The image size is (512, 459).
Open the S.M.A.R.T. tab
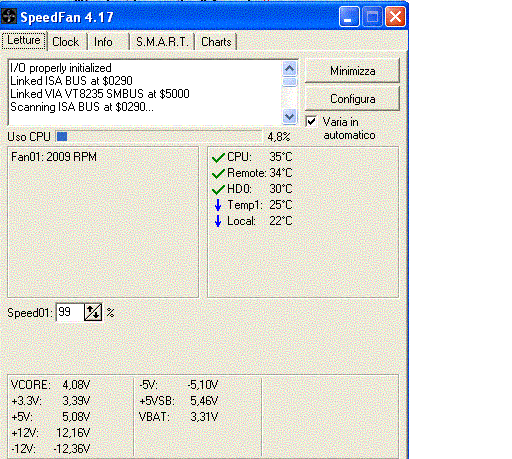pos(162,42)
